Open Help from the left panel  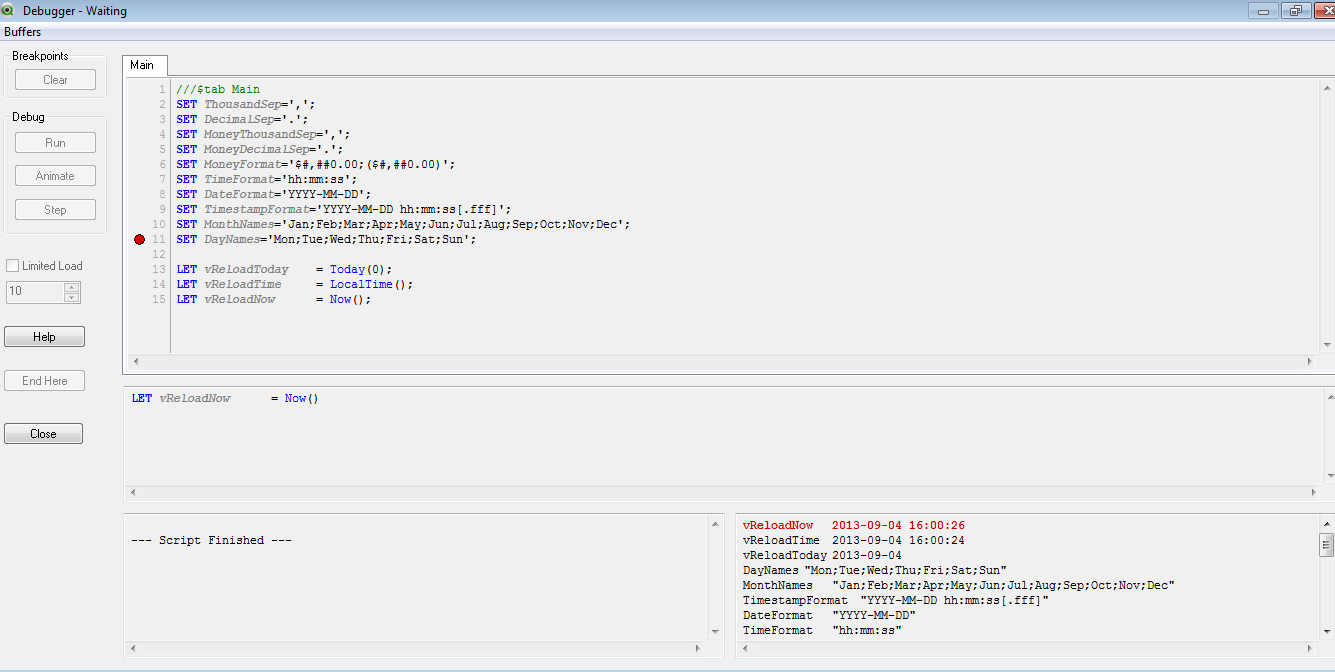point(44,335)
